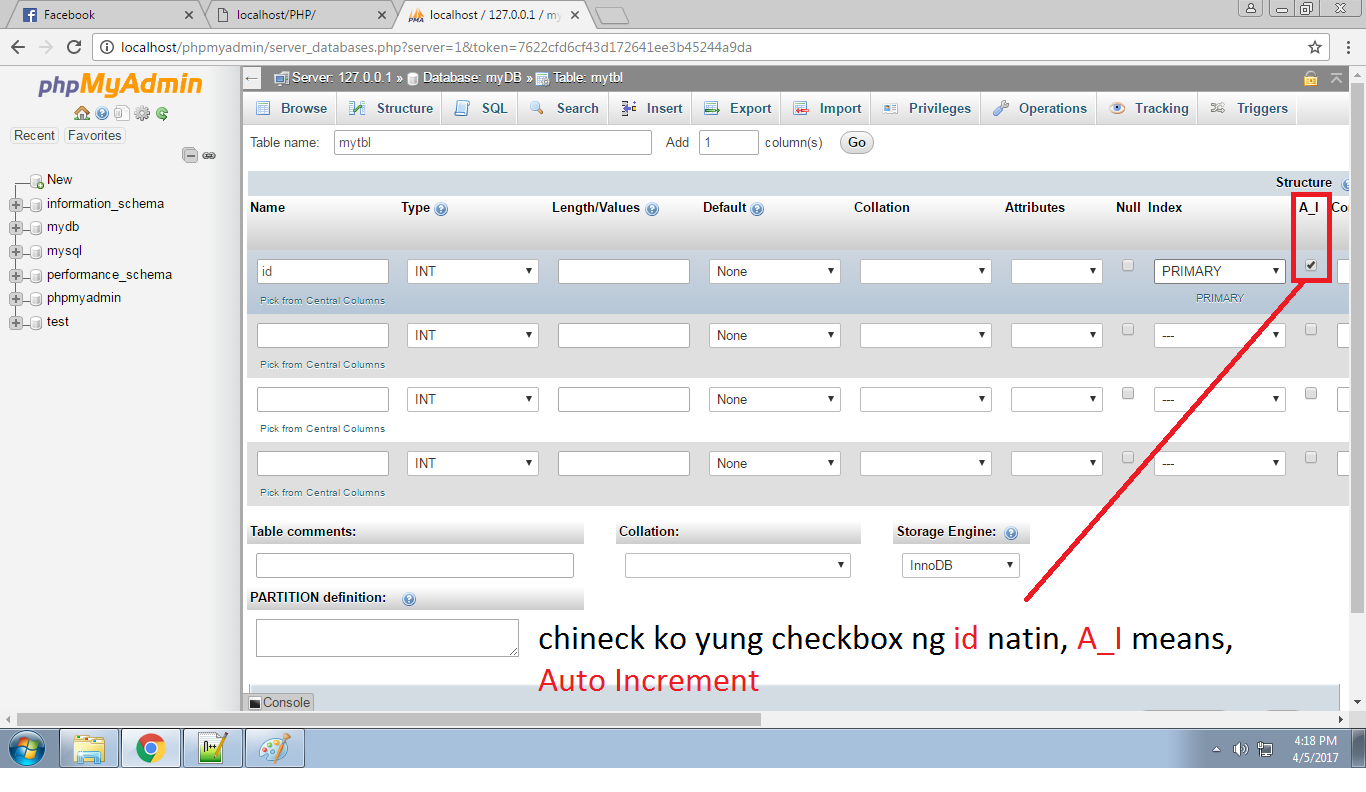1366x792 pixels.
Task: Open the phpMyAdmin home icon
Action: (x=81, y=114)
